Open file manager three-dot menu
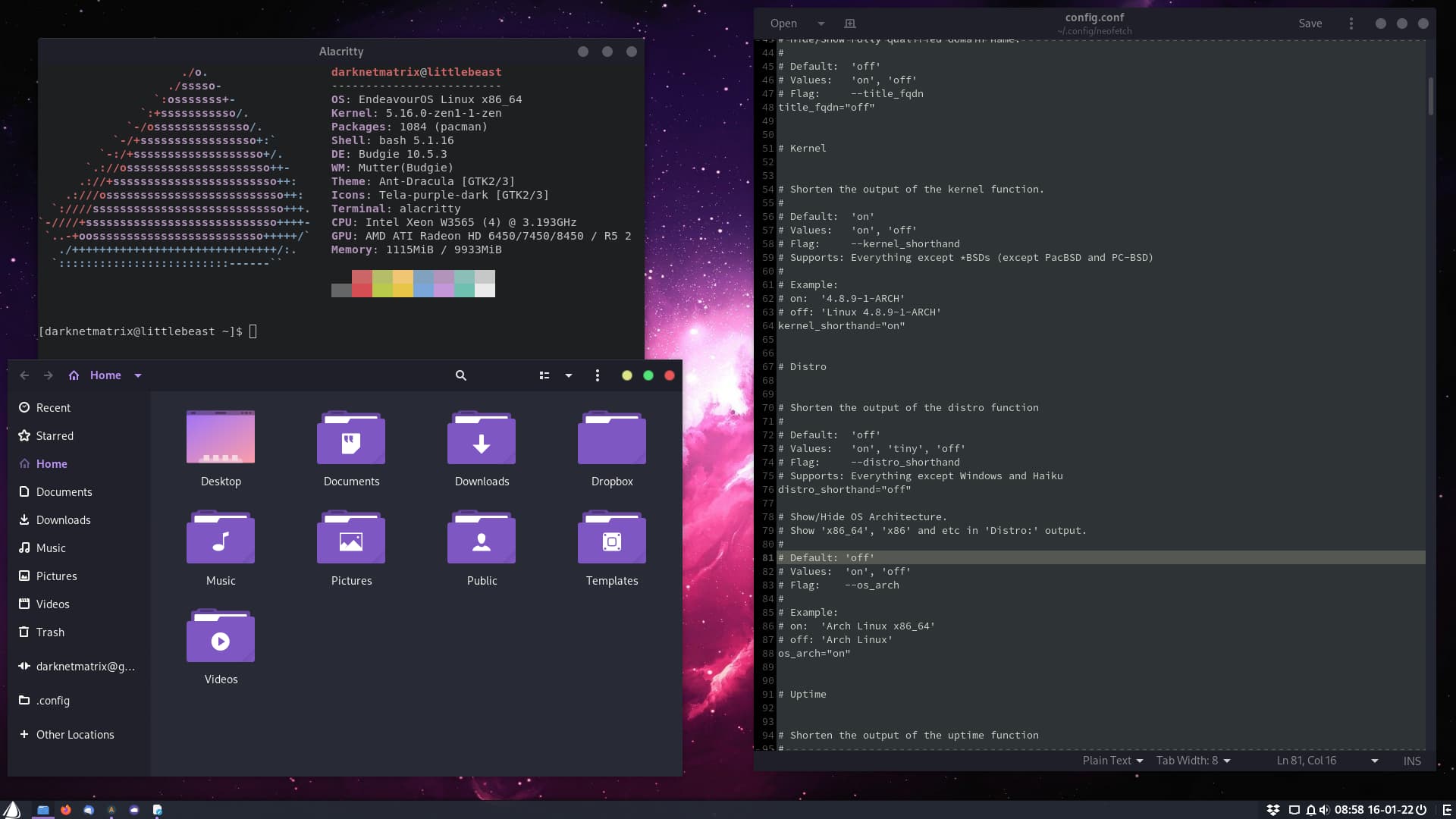 598,375
